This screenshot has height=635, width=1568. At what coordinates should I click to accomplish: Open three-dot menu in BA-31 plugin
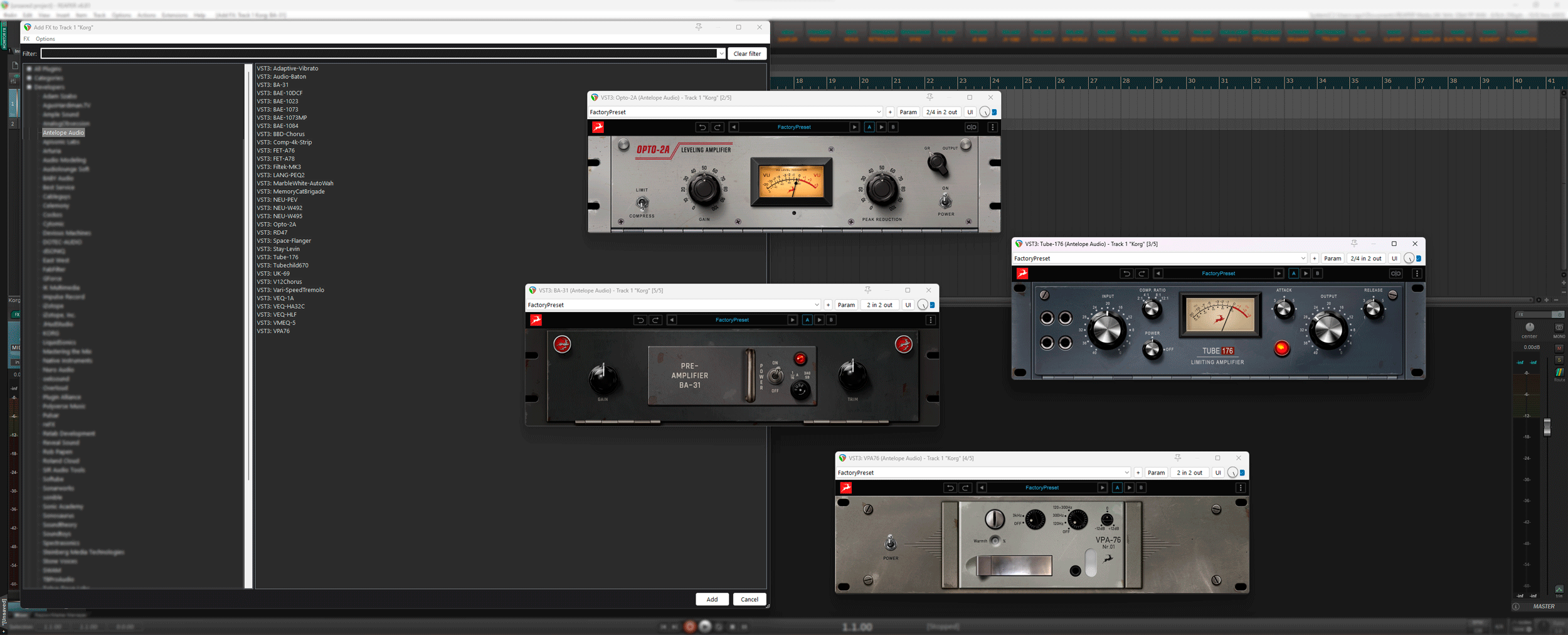[x=930, y=320]
